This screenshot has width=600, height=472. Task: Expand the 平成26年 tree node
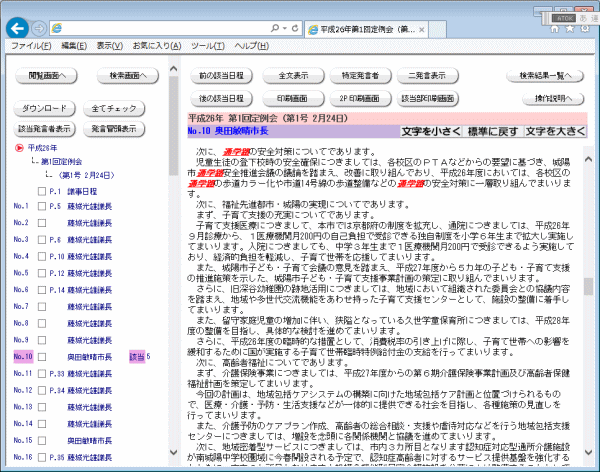[x=42, y=148]
